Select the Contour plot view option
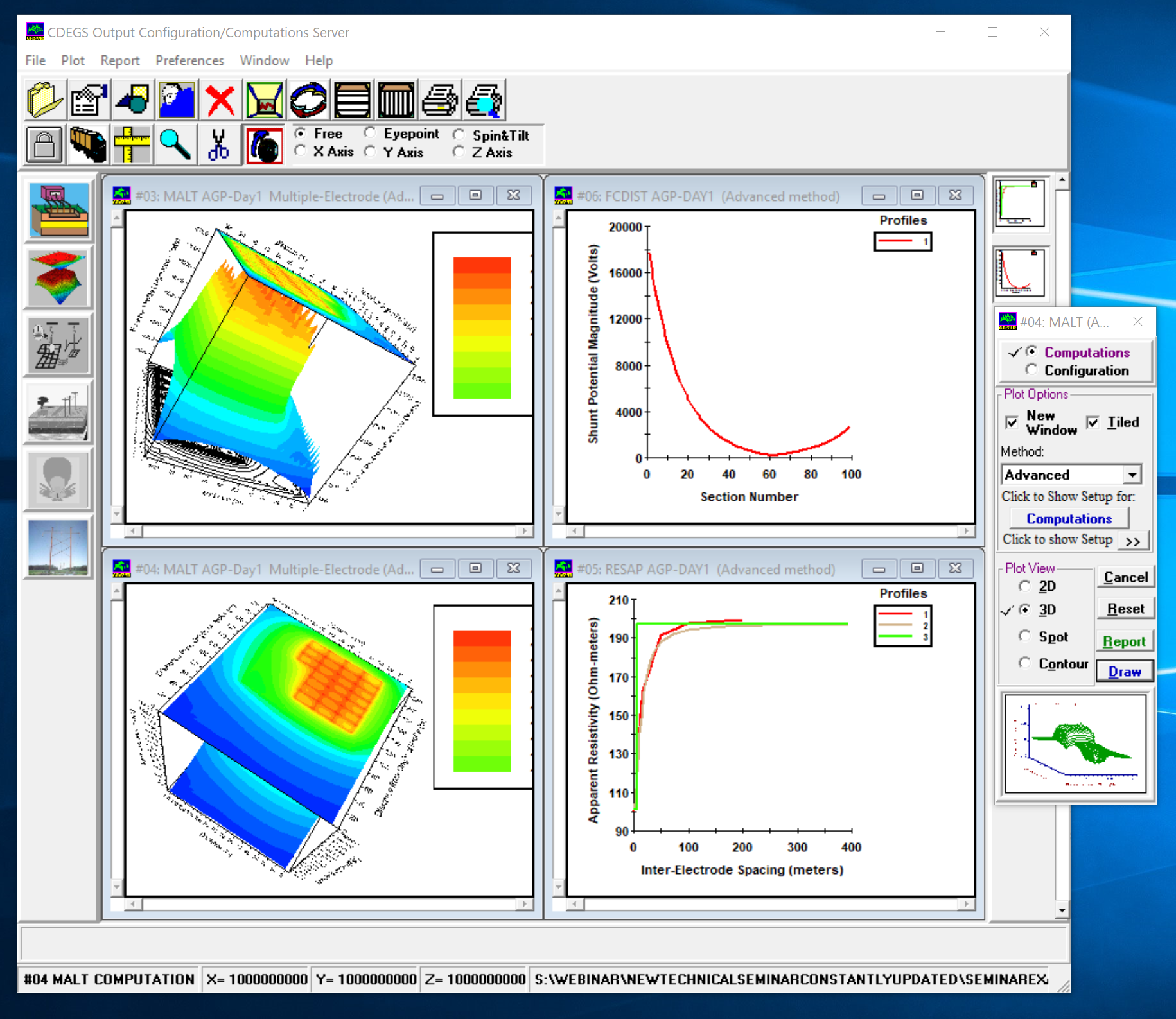This screenshot has height=1019, width=1176. [1024, 663]
